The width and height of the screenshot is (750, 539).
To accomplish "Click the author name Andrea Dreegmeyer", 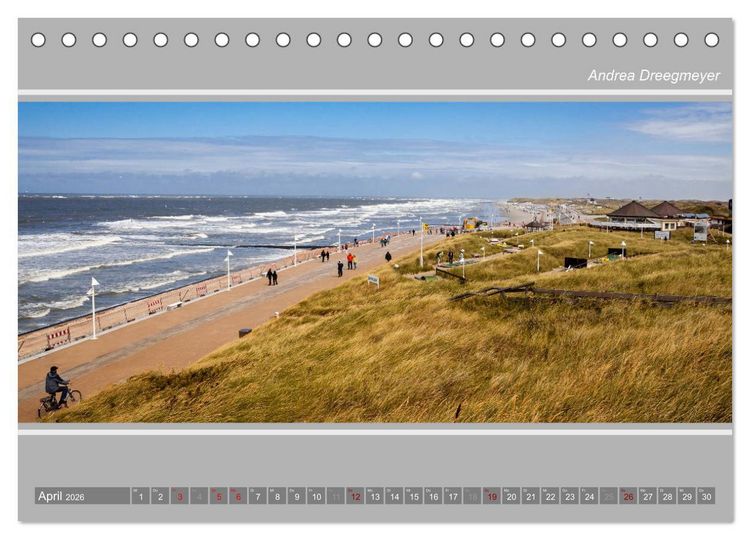I will click(653, 76).
